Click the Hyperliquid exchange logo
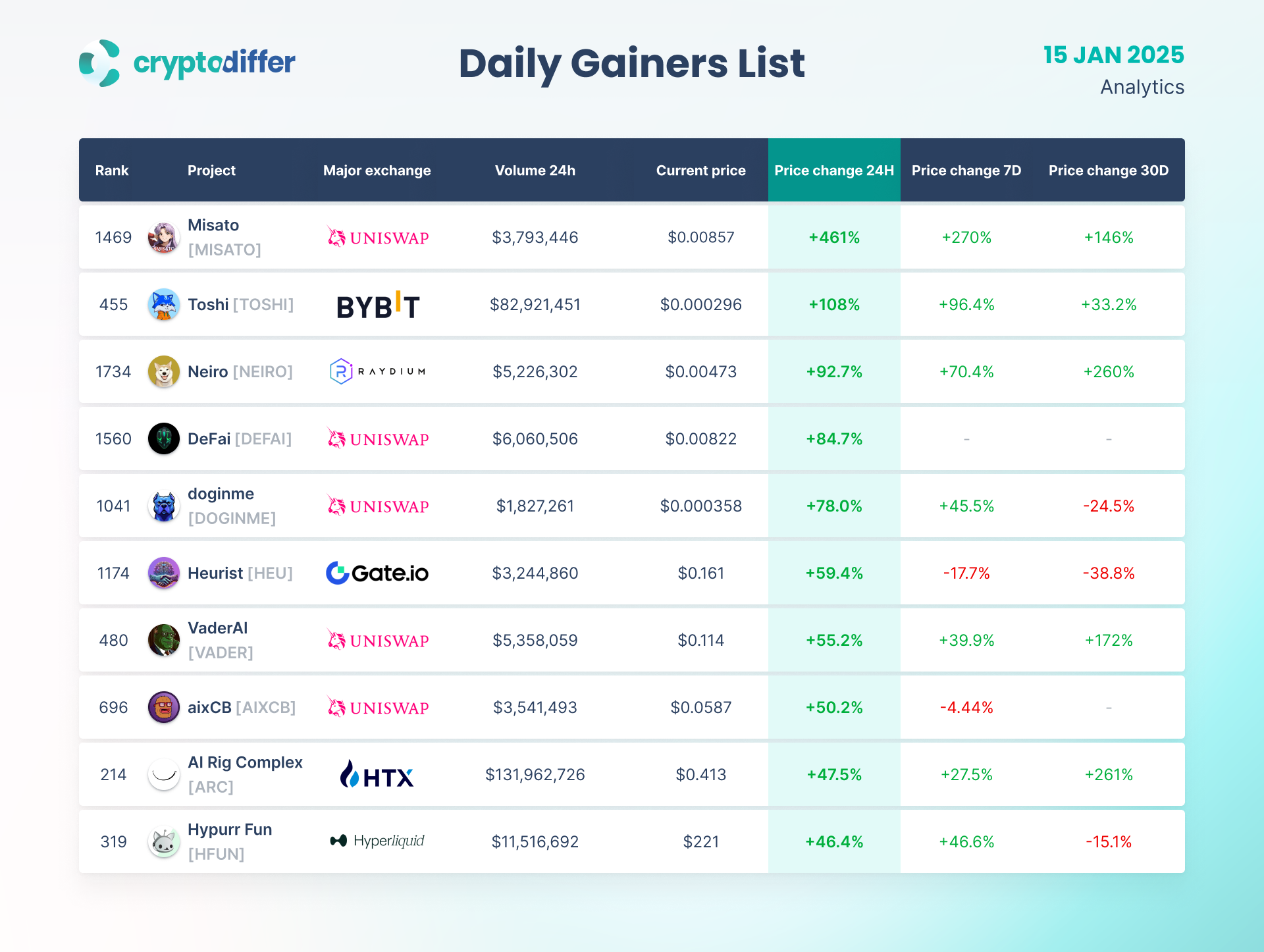Viewport: 1264px width, 952px height. coord(377,841)
